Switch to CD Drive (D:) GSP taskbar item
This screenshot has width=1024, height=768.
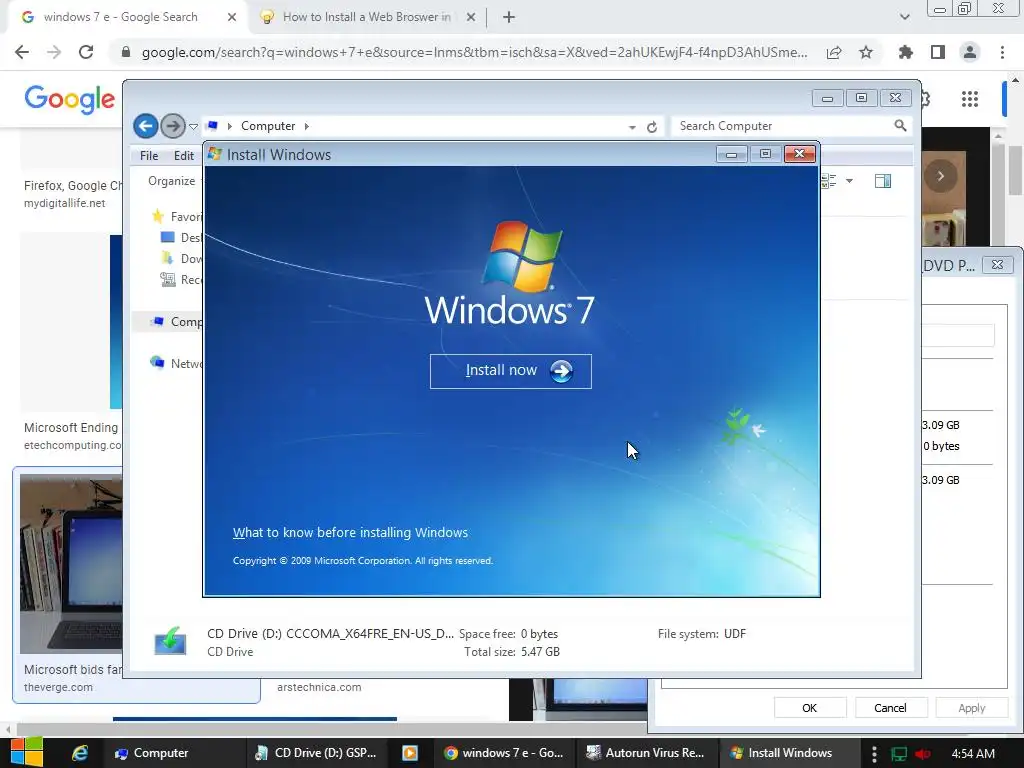pyautogui.click(x=316, y=753)
